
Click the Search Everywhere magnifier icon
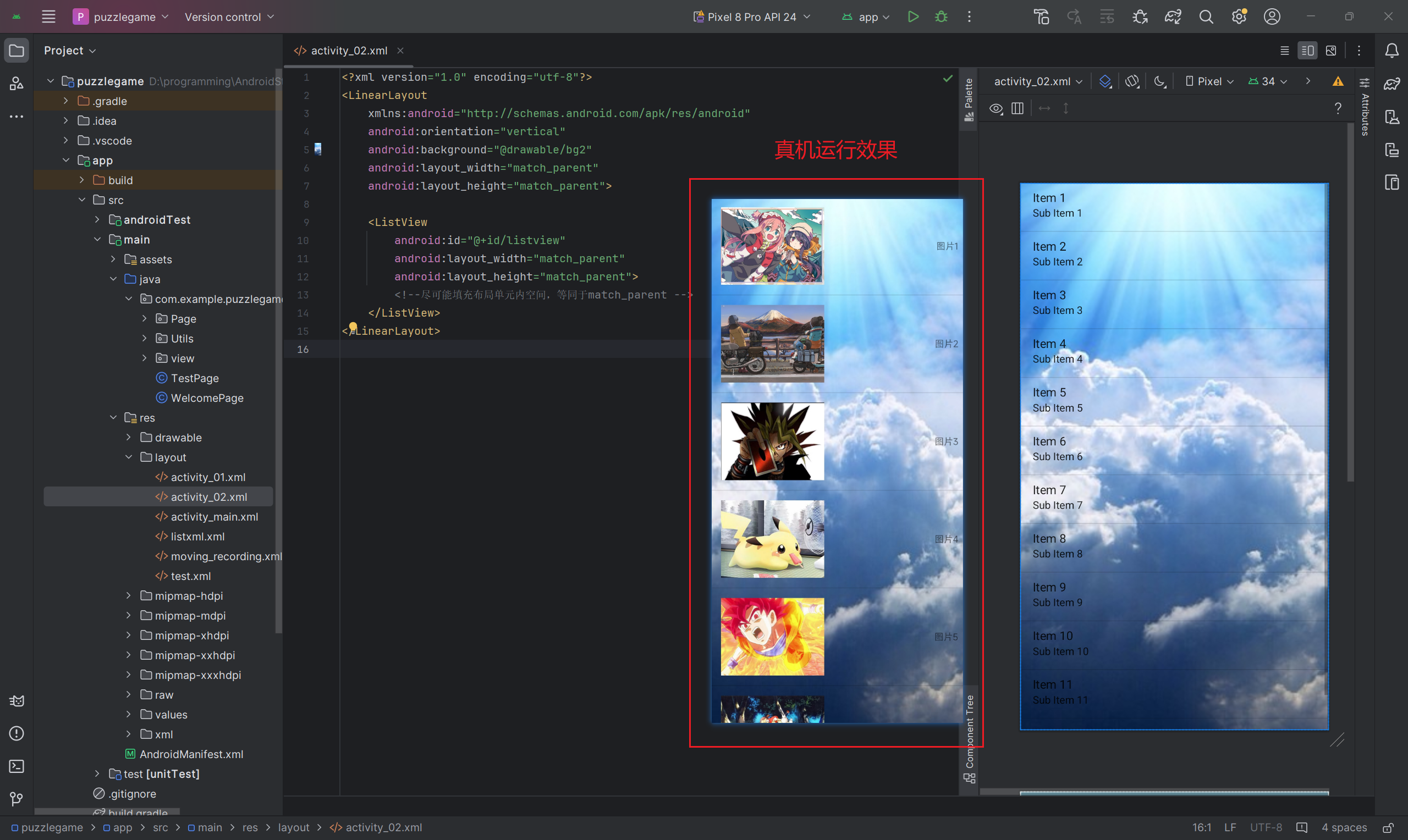click(x=1206, y=17)
